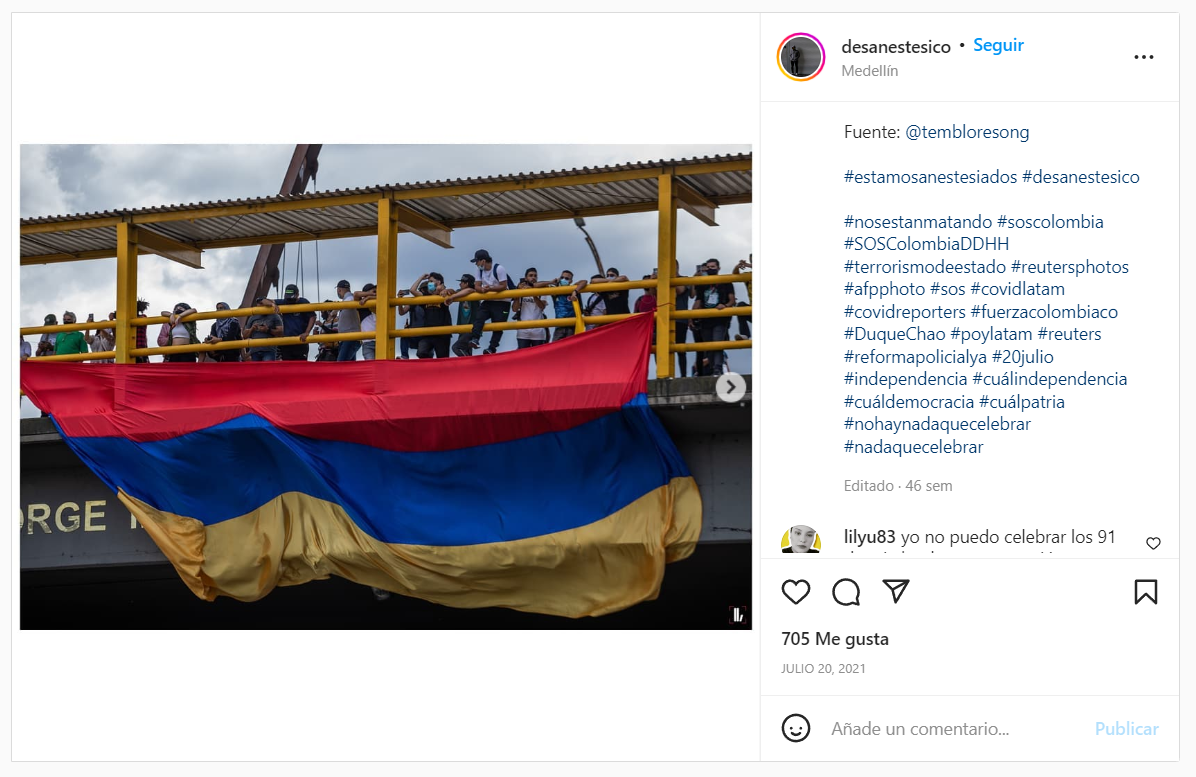The image size is (1196, 777).
Task: Open the #reutersphotos hashtag
Action: pyautogui.click(x=1069, y=267)
